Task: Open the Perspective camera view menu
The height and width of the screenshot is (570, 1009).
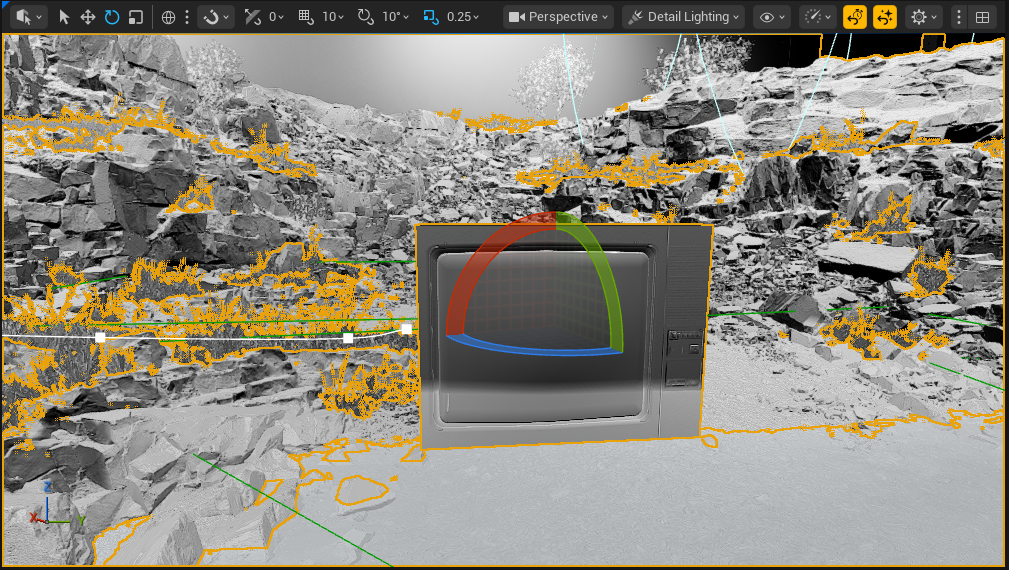Action: [558, 17]
